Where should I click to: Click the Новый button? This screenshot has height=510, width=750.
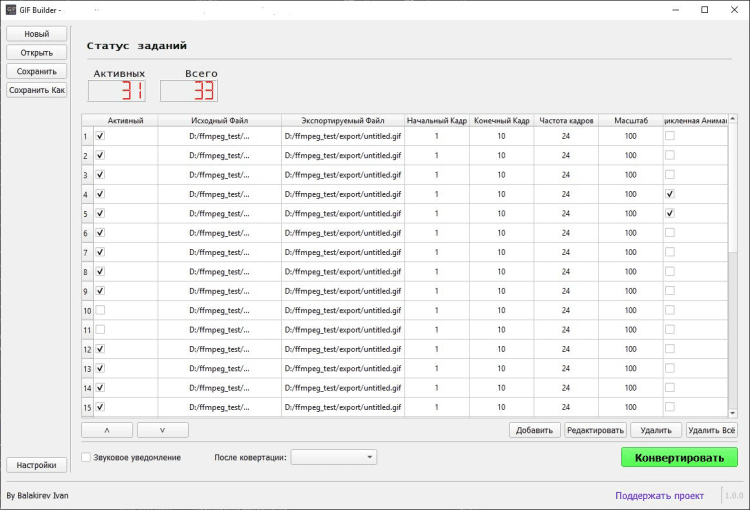(x=36, y=34)
